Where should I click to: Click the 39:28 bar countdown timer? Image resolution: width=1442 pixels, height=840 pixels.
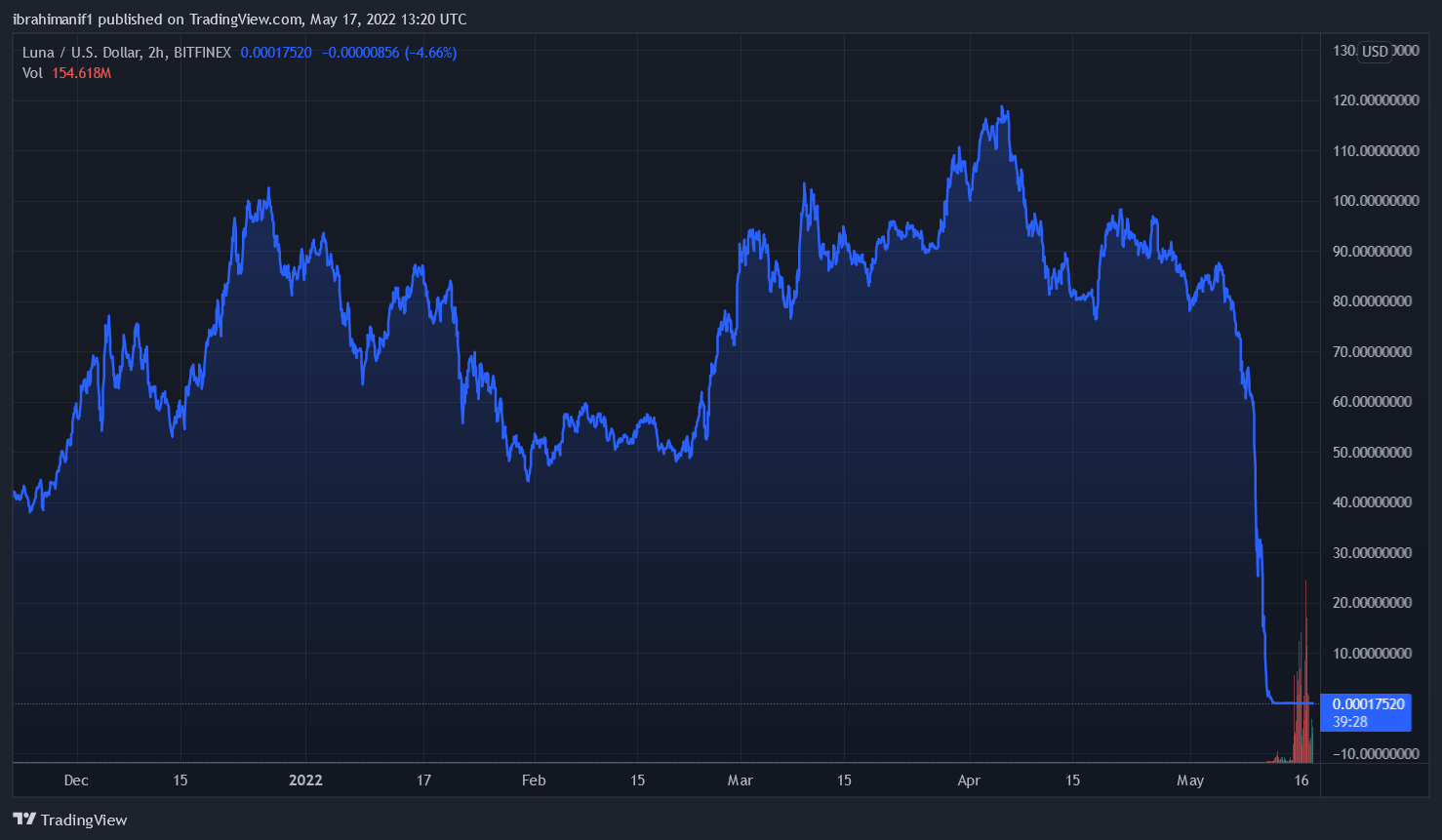pos(1350,722)
